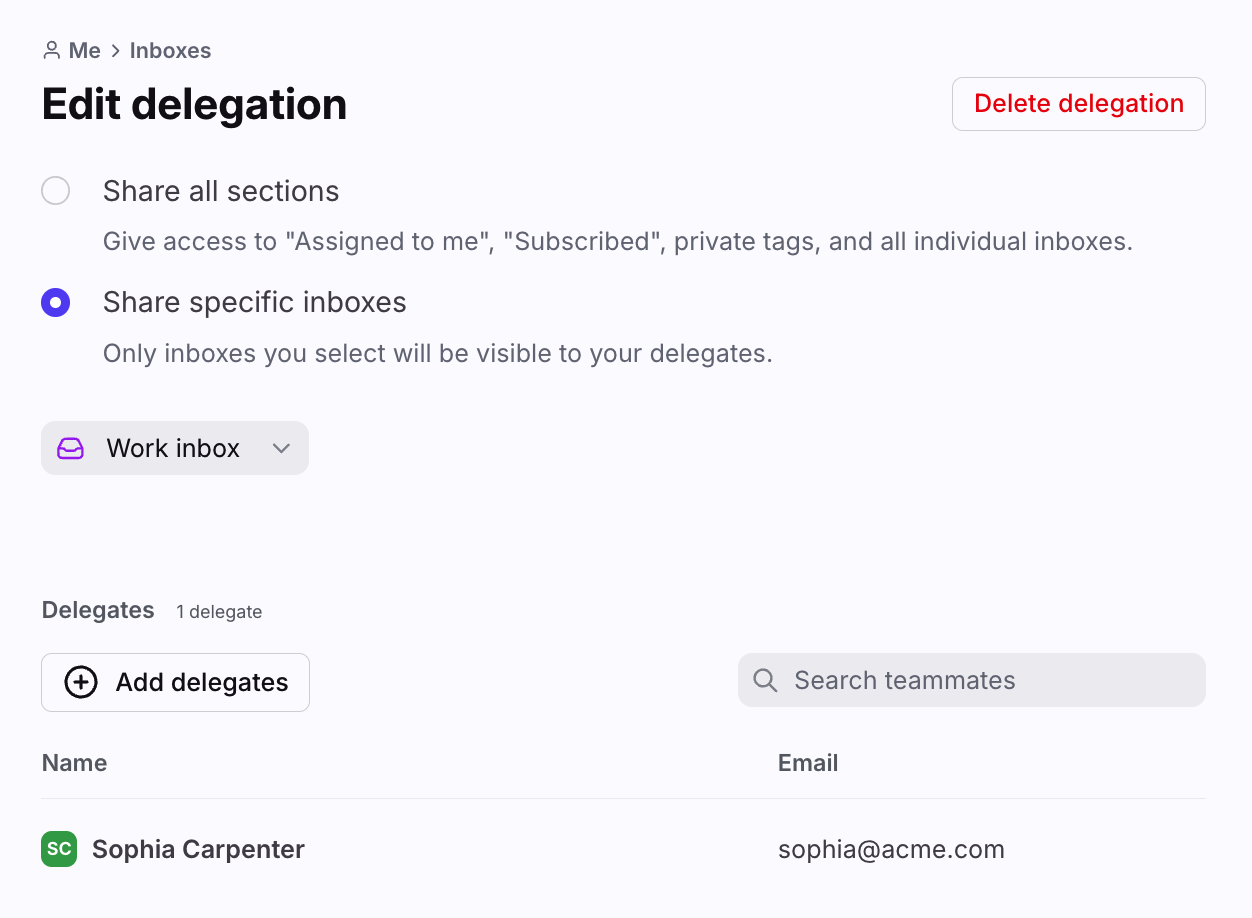
Task: Click the sophia@acme.com email address
Action: pyautogui.click(x=891, y=850)
